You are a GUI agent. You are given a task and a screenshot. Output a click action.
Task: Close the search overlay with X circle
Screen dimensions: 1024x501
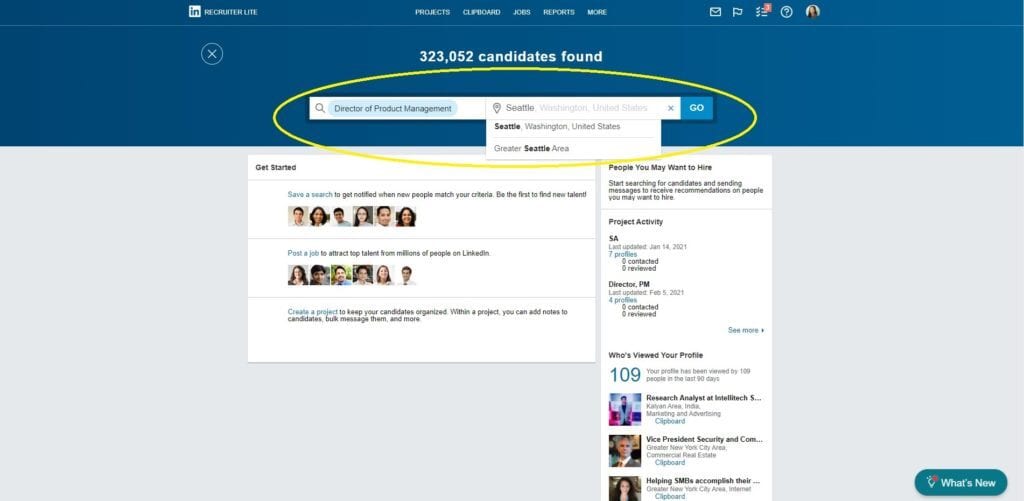click(x=212, y=54)
